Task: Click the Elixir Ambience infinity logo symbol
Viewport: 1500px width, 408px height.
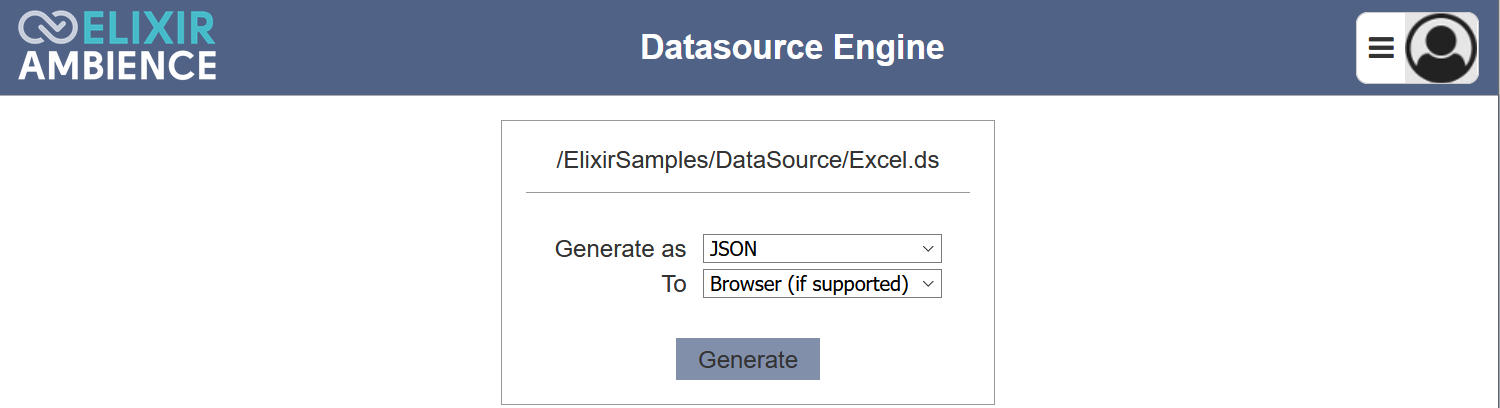Action: [47, 28]
